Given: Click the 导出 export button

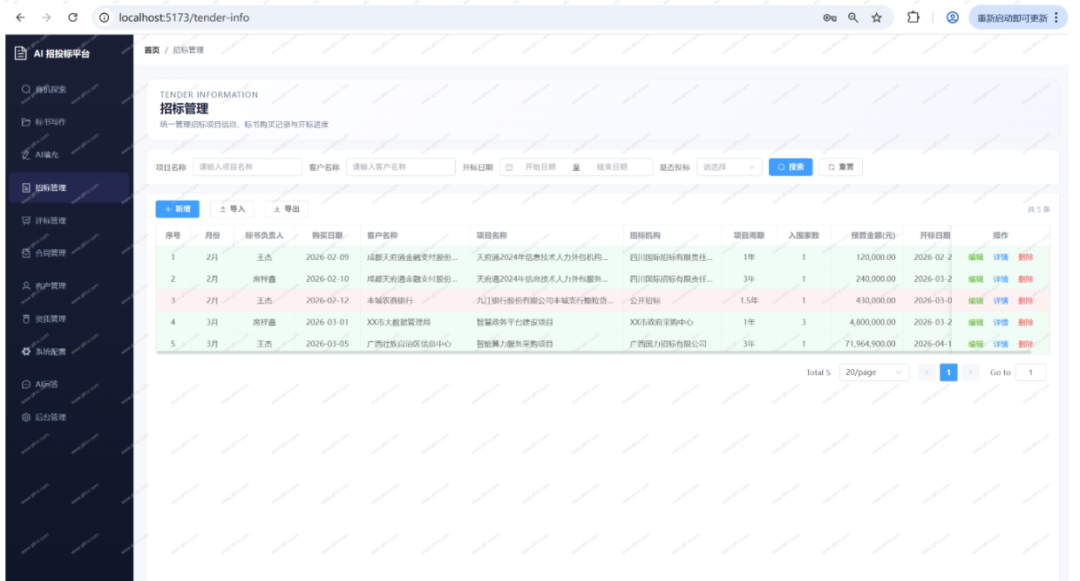Looking at the screenshot, I should coord(286,209).
